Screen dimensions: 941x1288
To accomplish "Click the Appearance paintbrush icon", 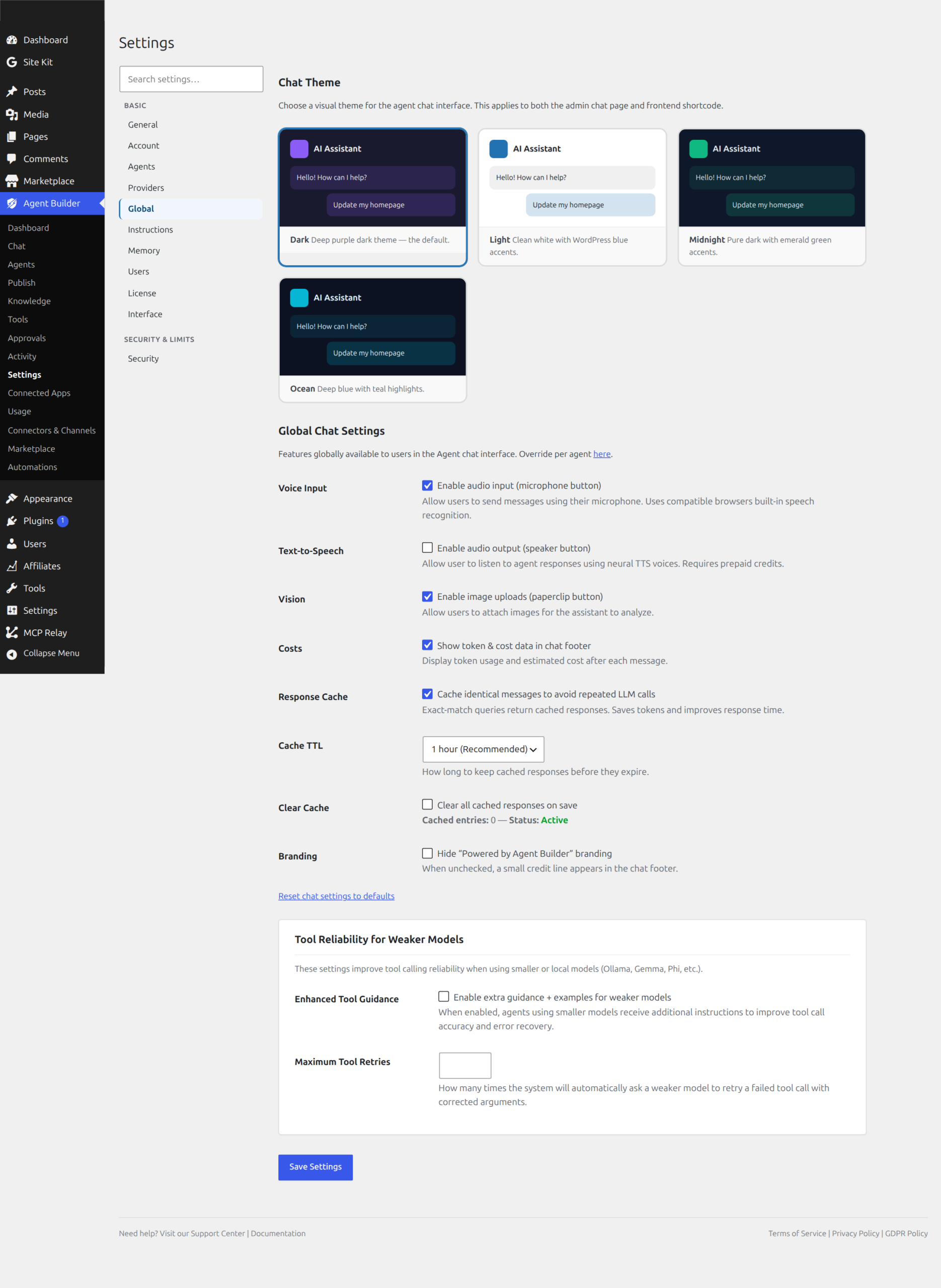I will [12, 499].
